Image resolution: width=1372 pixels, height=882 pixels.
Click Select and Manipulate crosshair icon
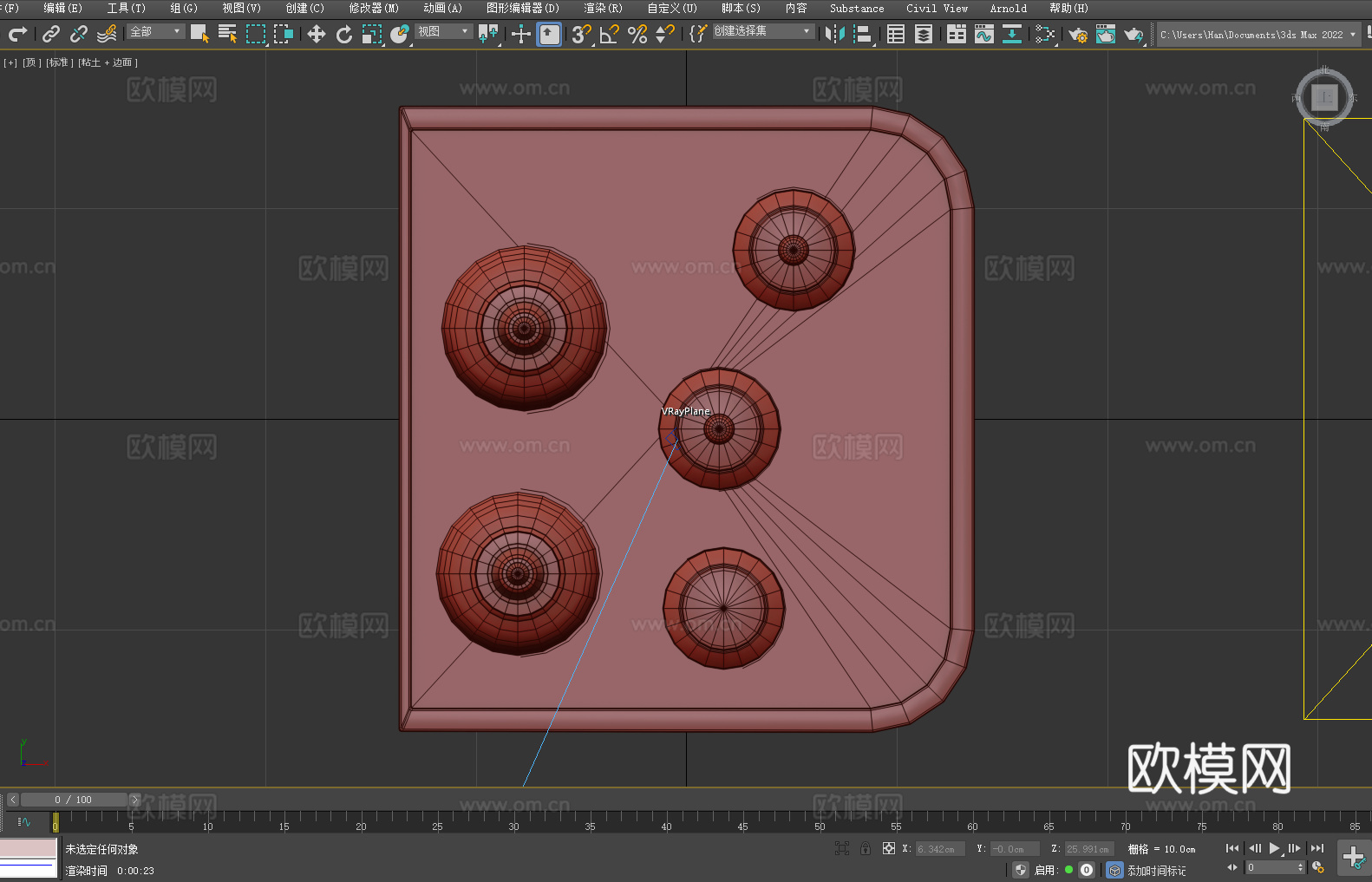tap(521, 34)
